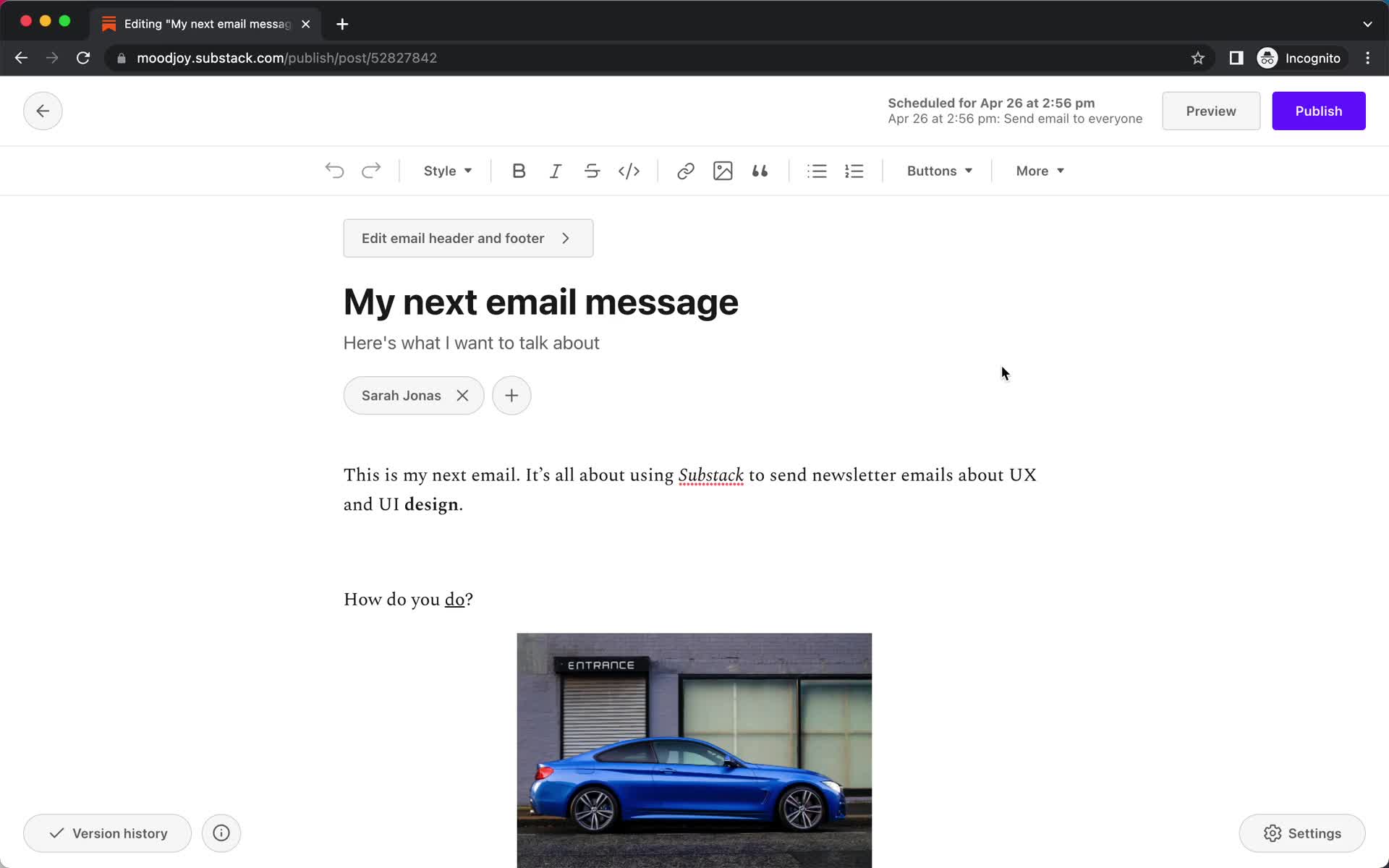Remove Sarah Jonas as author
Viewport: 1389px width, 868px height.
pyautogui.click(x=462, y=396)
